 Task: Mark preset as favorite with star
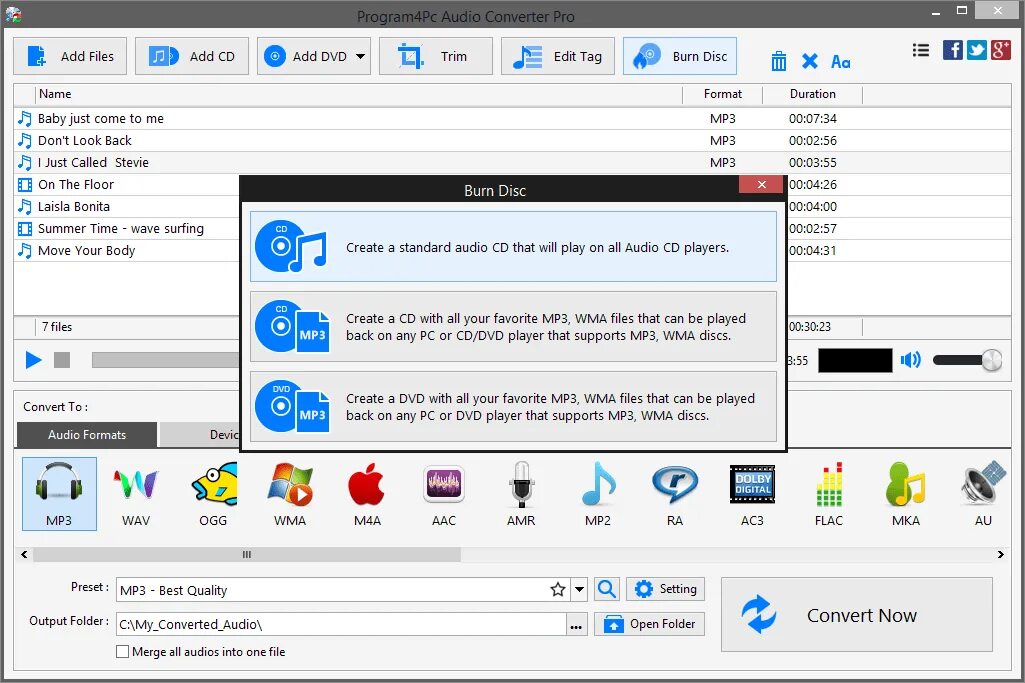click(558, 590)
